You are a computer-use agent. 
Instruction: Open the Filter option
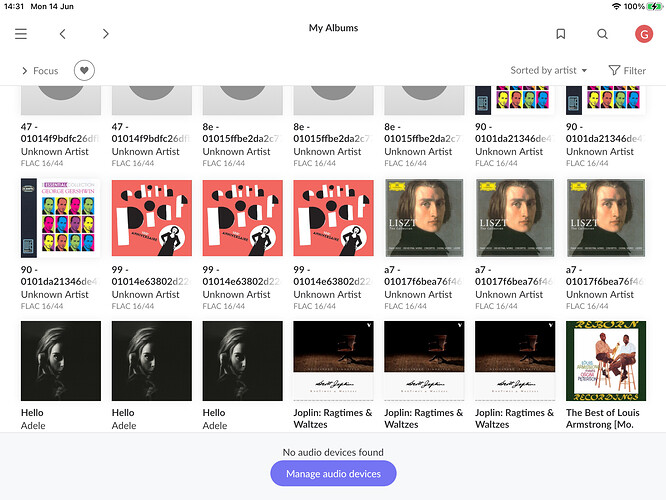pyautogui.click(x=627, y=71)
